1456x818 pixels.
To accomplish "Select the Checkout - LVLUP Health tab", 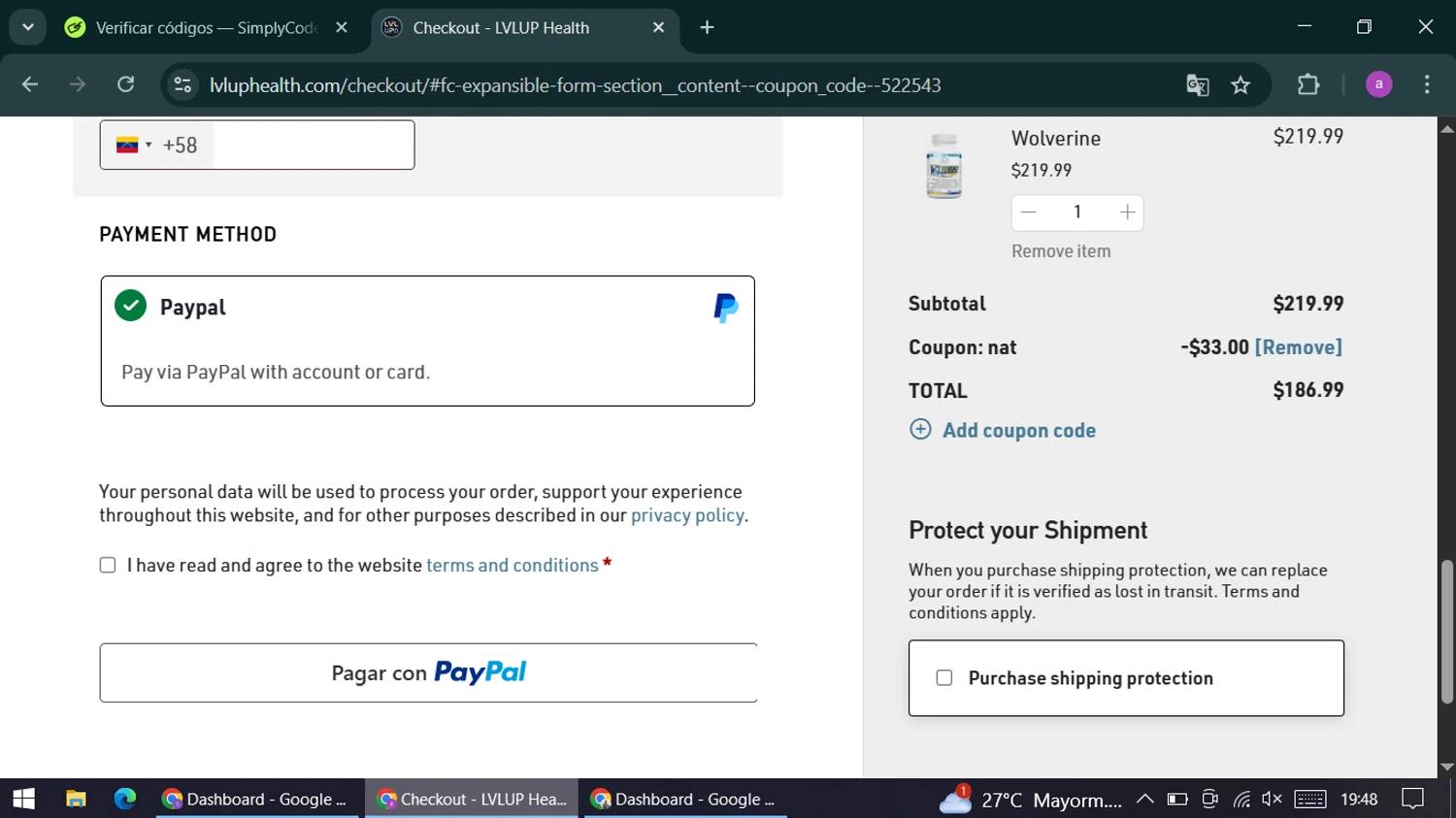I will (x=524, y=27).
